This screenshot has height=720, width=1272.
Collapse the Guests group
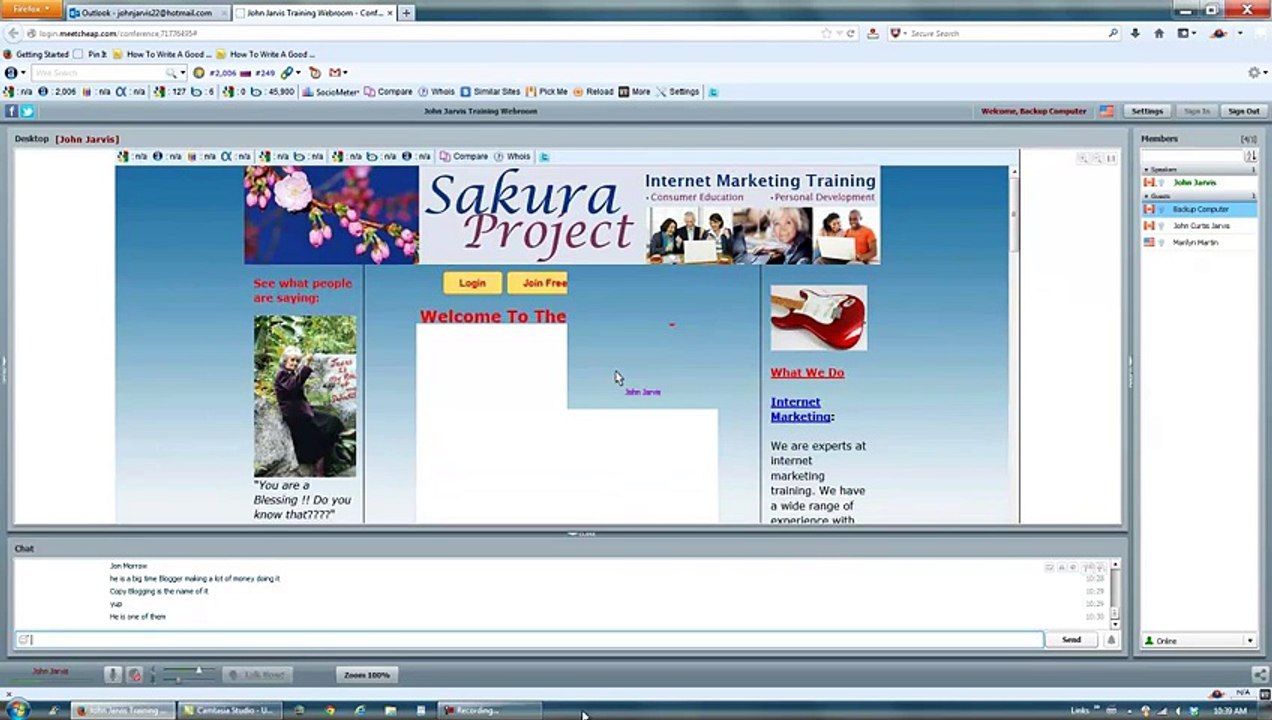pos(1146,196)
